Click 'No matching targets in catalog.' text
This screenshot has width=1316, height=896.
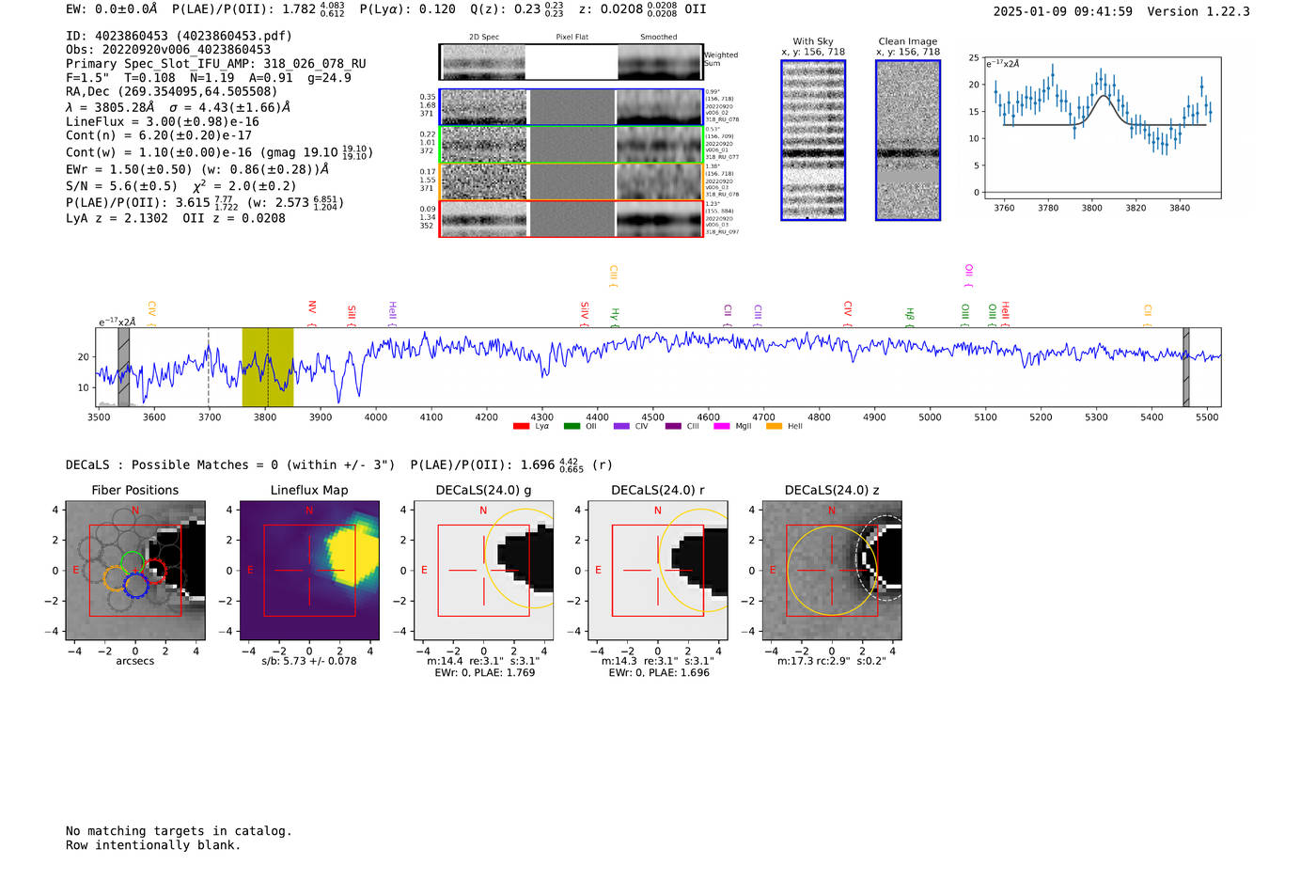pyautogui.click(x=179, y=831)
